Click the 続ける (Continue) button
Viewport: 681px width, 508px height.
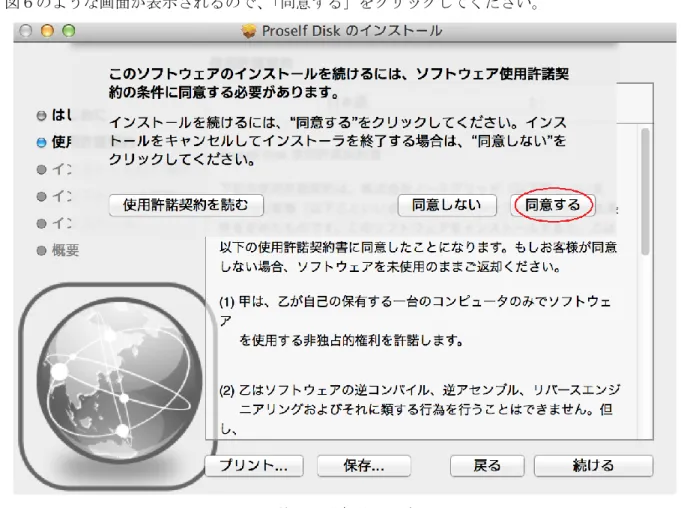click(593, 466)
